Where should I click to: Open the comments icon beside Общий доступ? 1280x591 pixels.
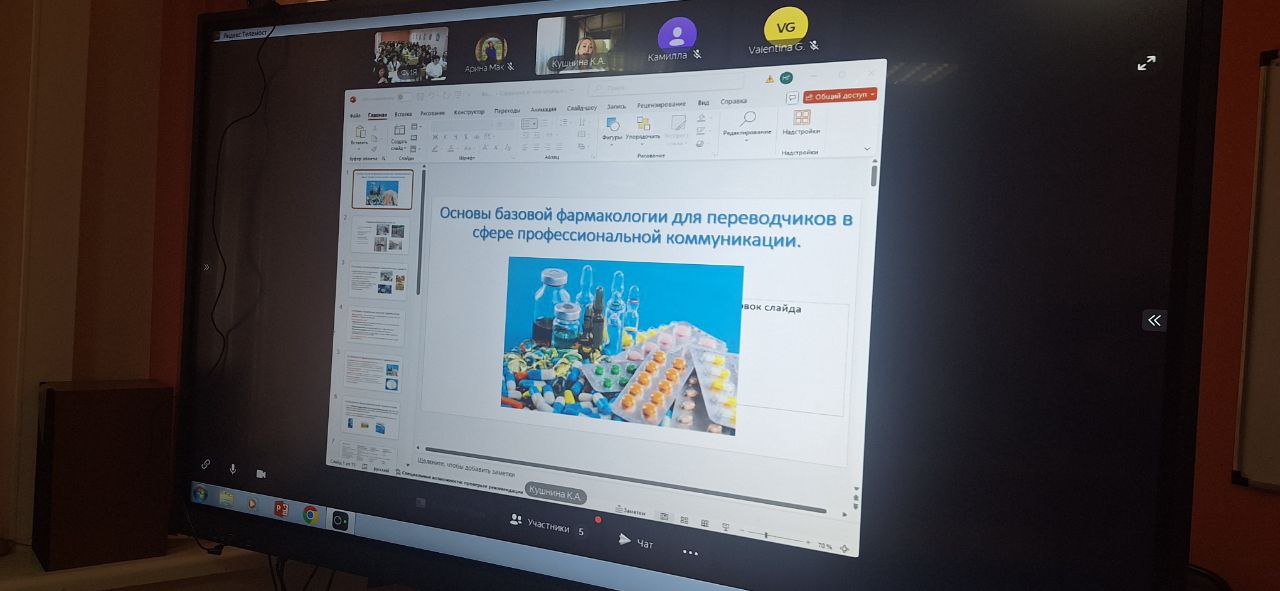point(792,97)
